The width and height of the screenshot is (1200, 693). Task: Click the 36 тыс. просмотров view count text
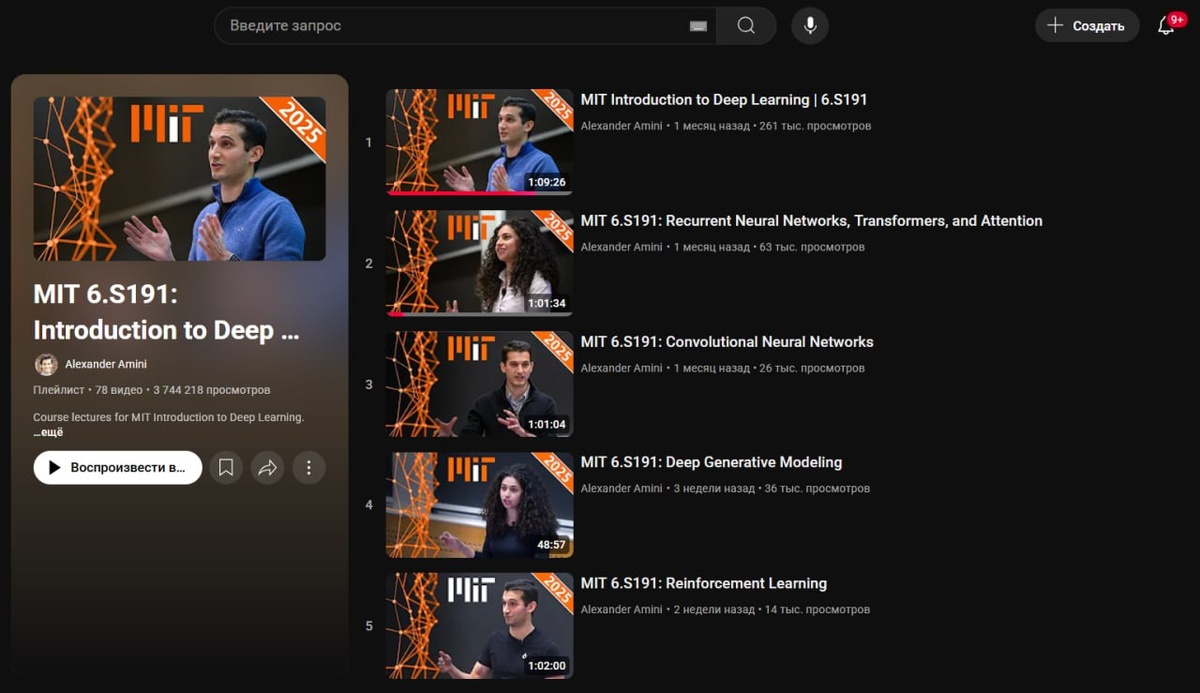817,489
